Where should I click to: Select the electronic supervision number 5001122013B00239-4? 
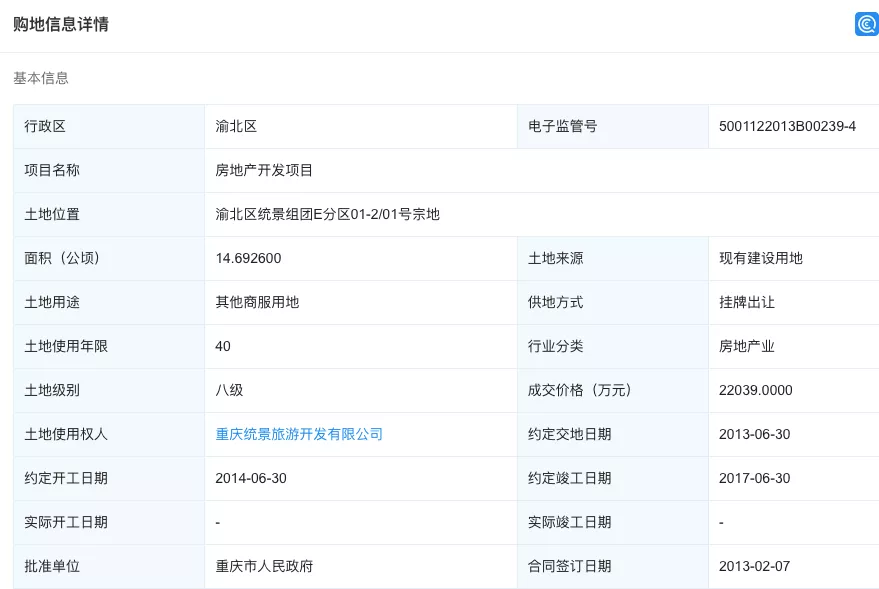click(x=787, y=126)
